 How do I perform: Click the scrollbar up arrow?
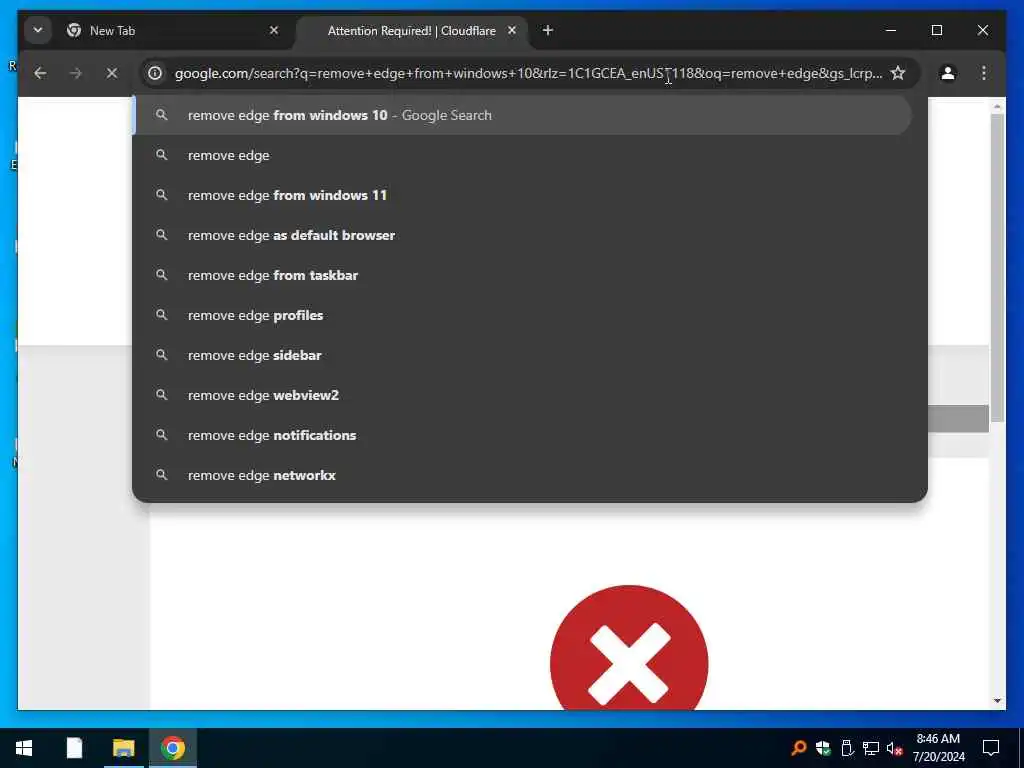(x=997, y=105)
